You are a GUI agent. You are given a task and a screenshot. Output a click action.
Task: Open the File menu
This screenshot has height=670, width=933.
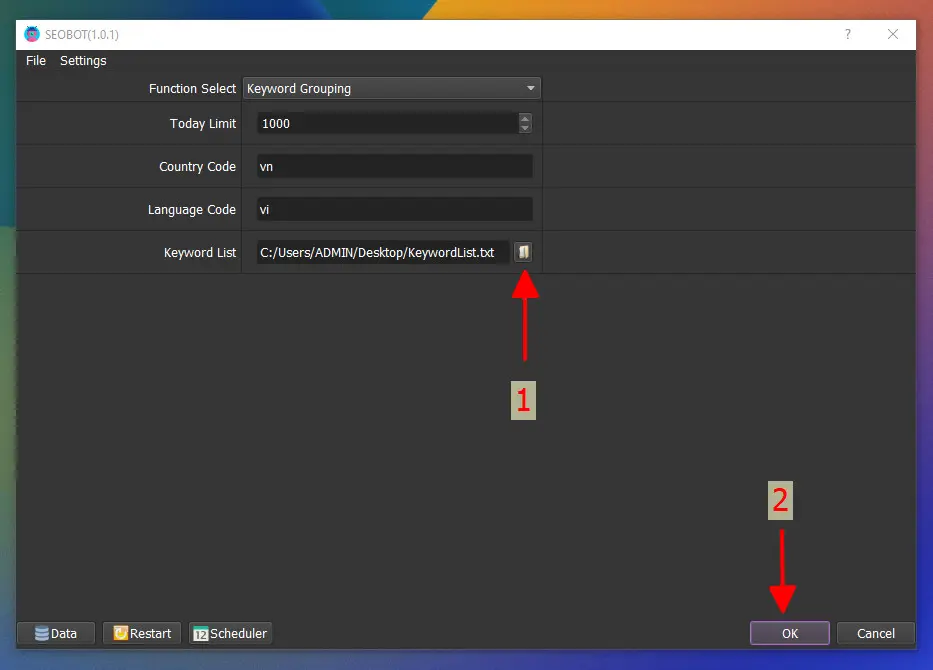[x=36, y=61]
